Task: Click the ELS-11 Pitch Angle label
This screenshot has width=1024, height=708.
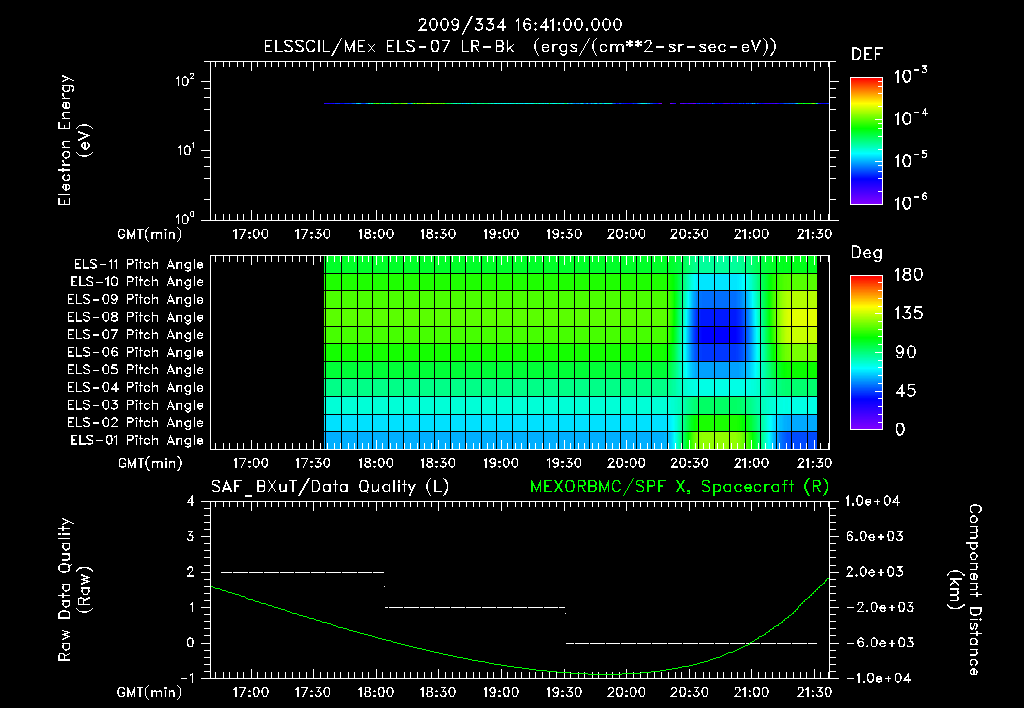Action: [138, 265]
